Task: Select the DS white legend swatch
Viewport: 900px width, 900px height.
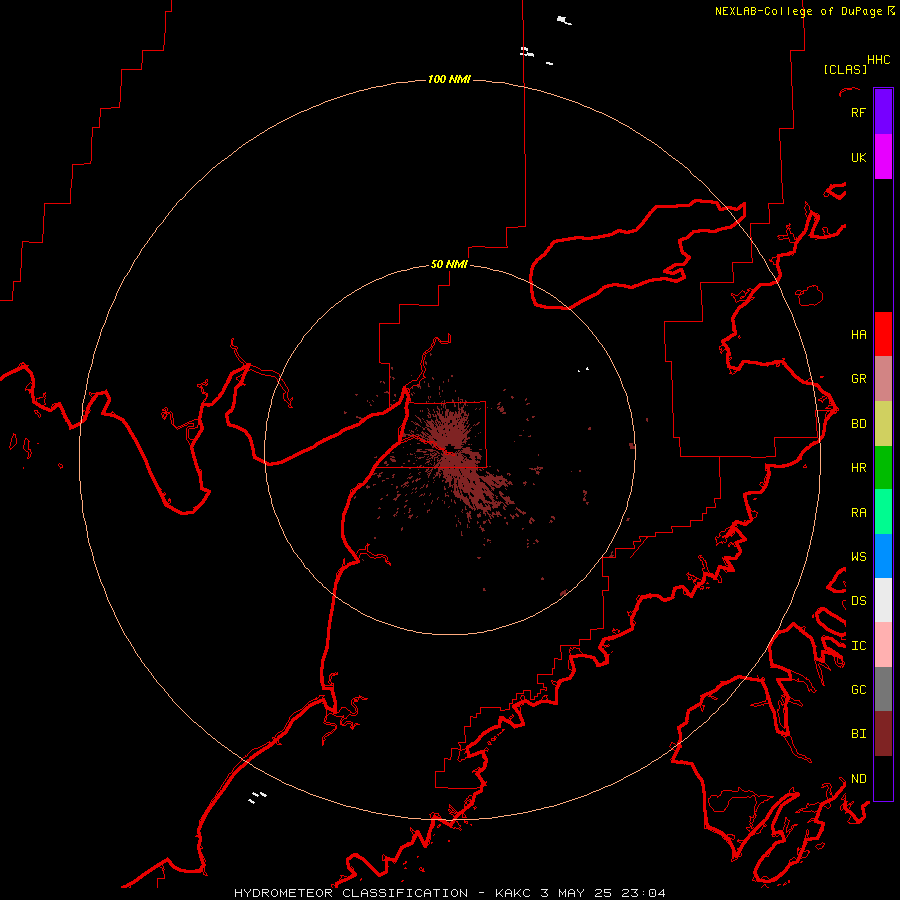Action: coord(883,600)
